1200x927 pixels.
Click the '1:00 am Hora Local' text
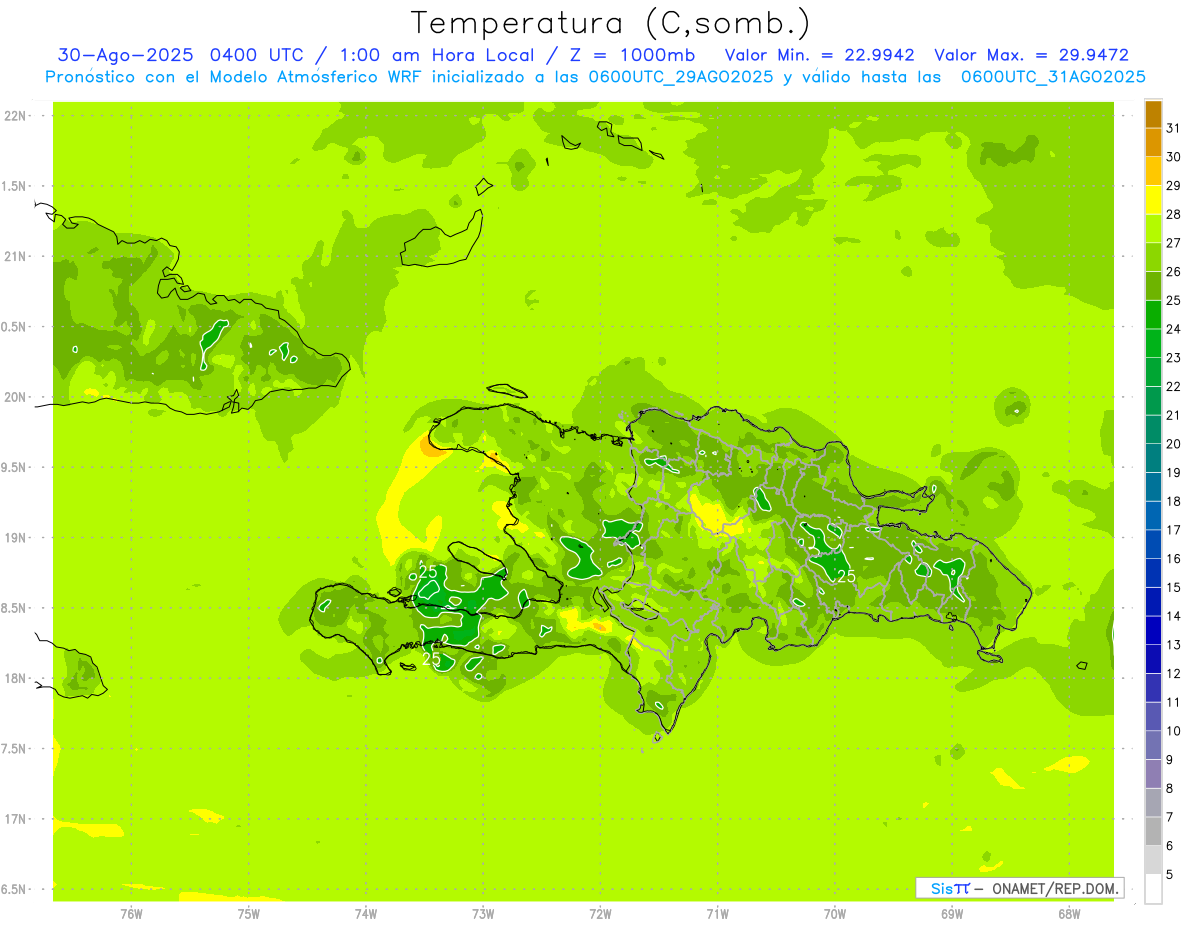click(x=433, y=55)
